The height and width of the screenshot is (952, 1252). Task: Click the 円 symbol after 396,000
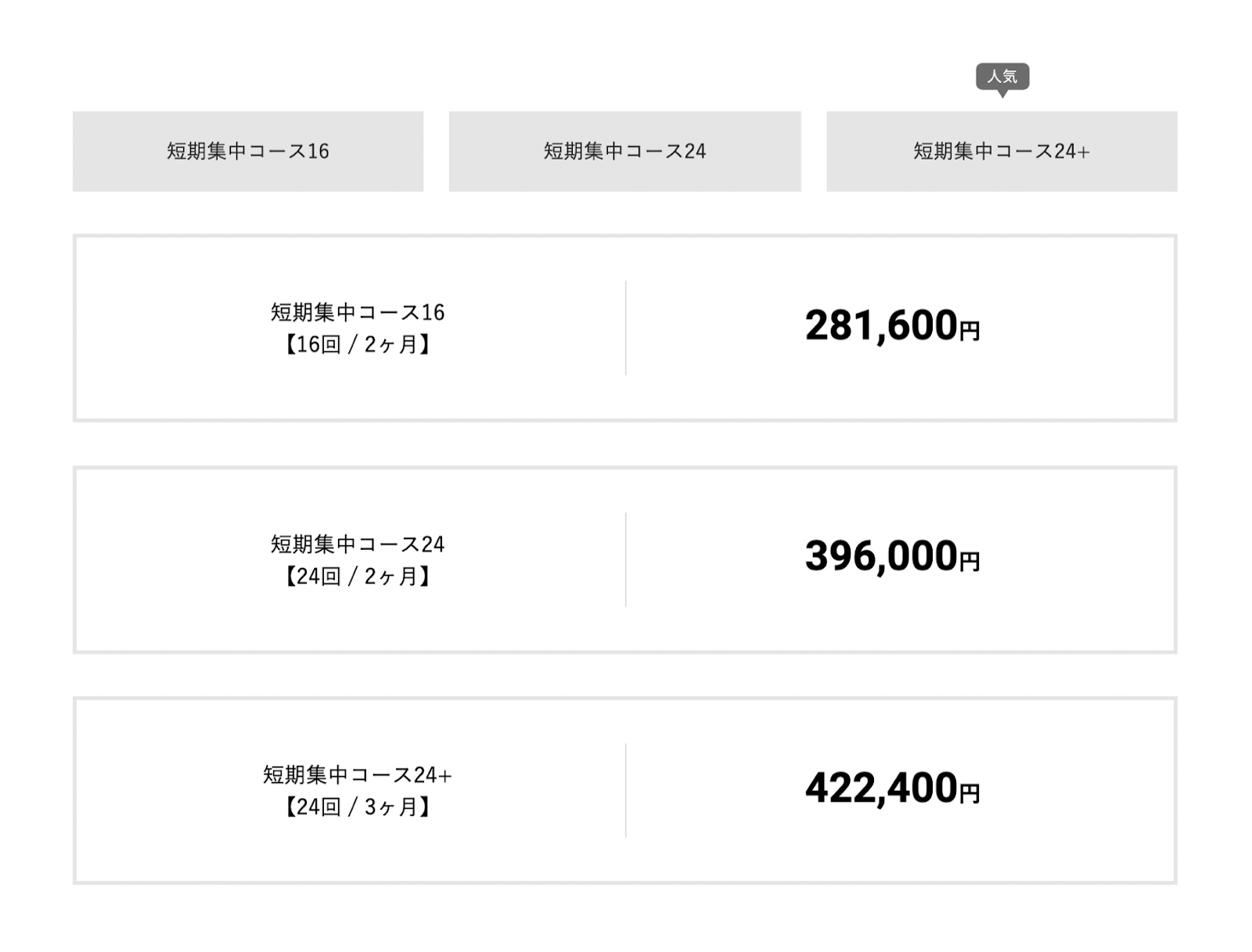tap(970, 562)
